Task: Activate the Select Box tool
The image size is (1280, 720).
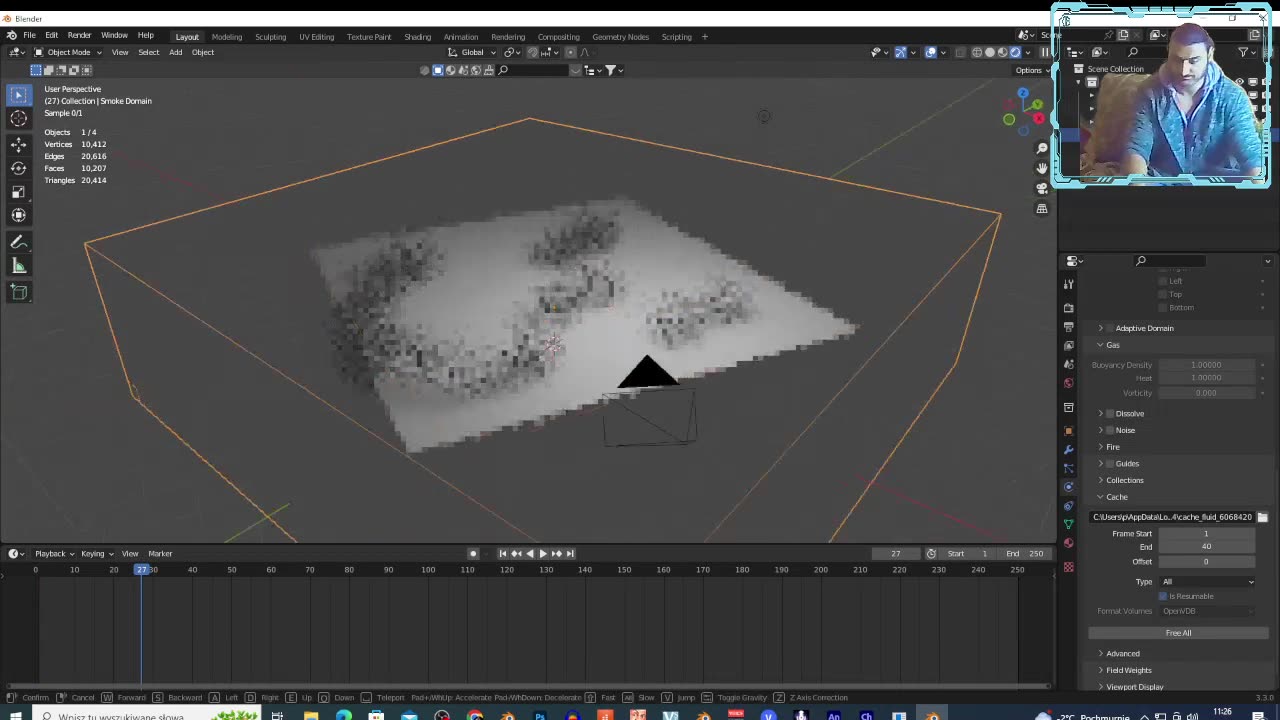Action: coord(18,94)
